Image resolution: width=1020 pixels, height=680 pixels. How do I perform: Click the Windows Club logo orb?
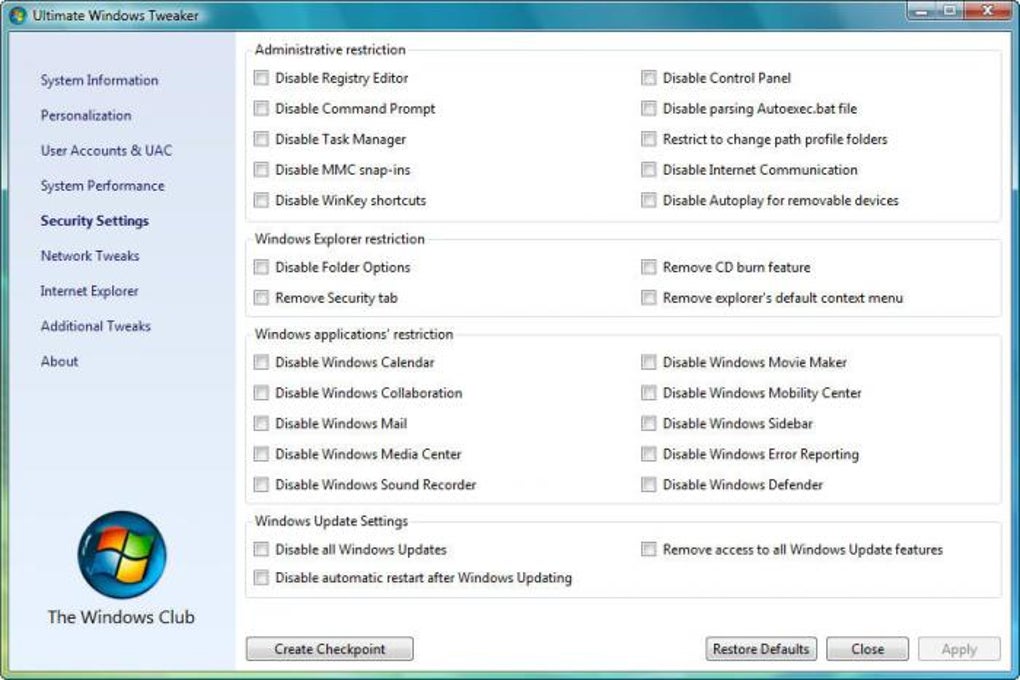(122, 554)
